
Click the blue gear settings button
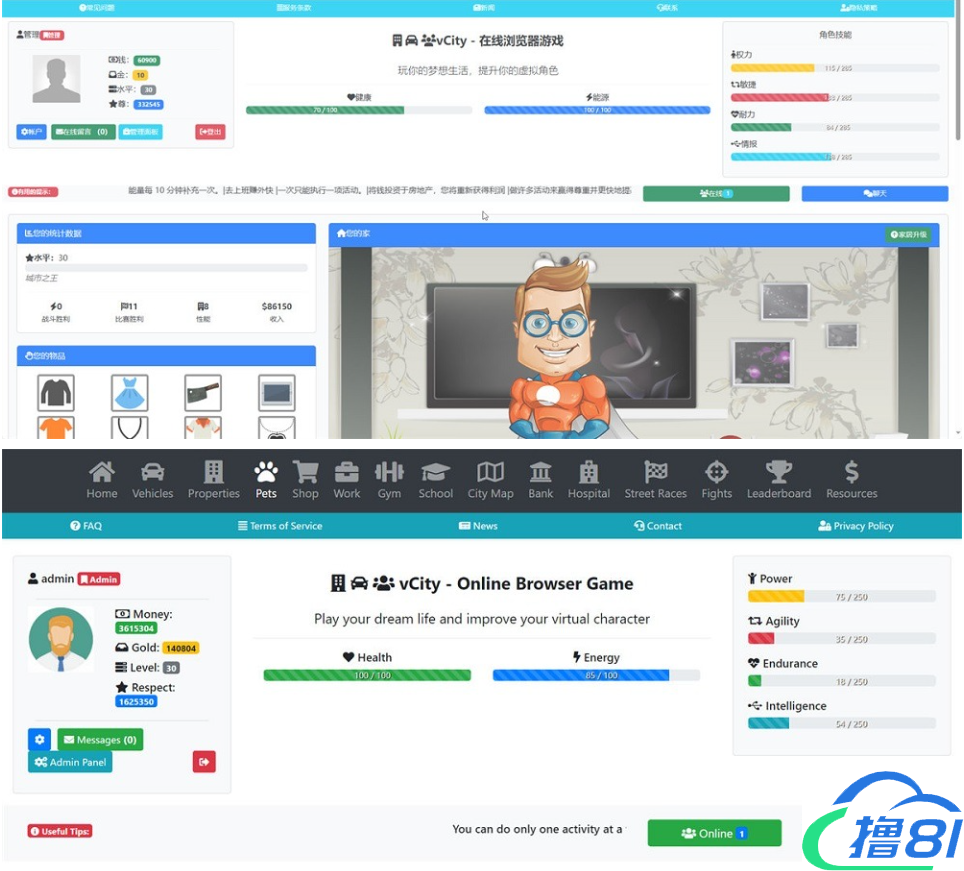click(39, 739)
